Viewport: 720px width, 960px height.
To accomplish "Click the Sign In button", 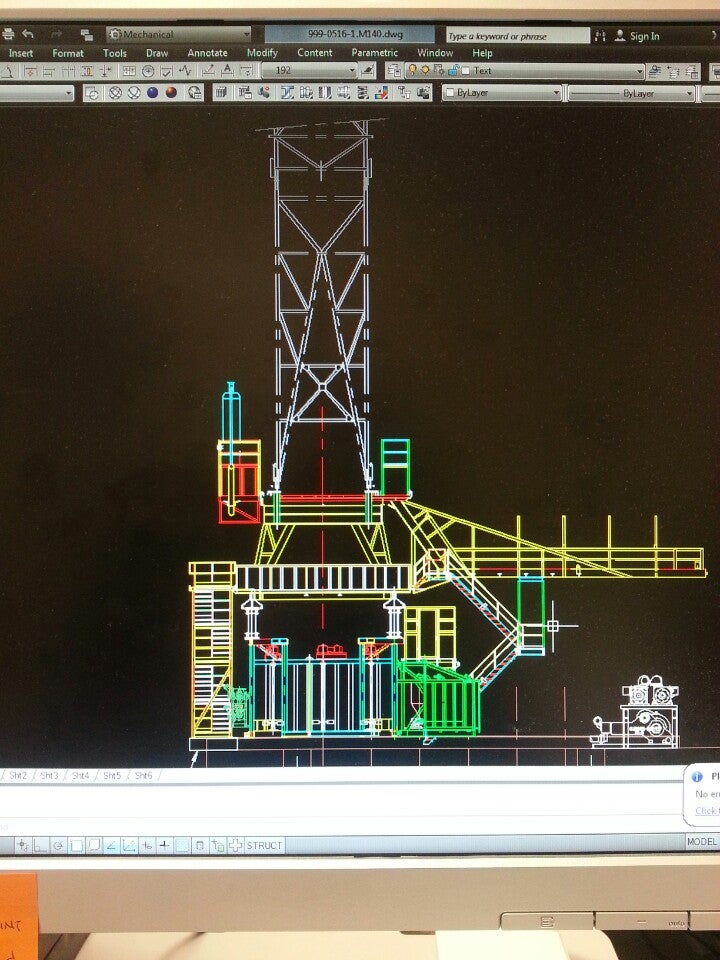I will coord(637,36).
